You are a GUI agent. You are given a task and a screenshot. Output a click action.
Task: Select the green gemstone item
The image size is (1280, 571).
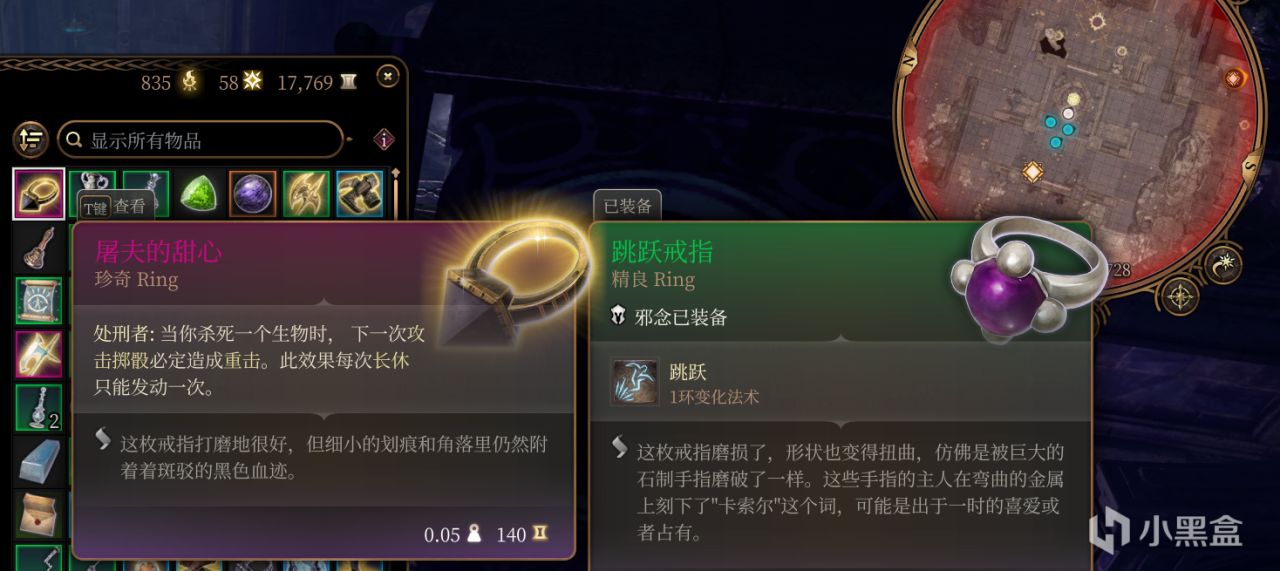pos(200,194)
